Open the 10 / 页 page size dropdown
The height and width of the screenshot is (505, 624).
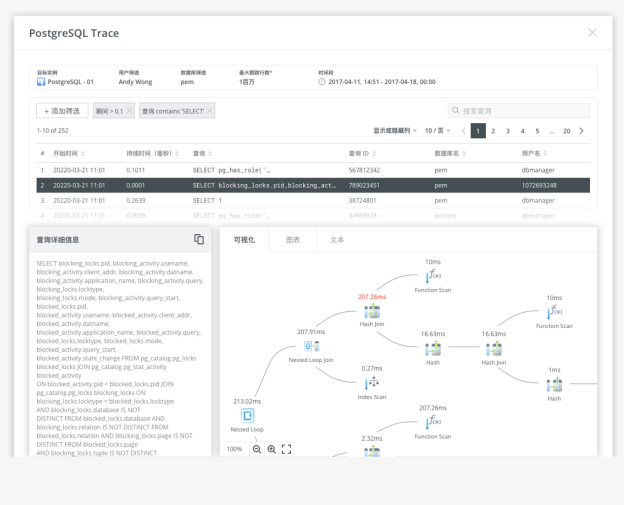437,131
